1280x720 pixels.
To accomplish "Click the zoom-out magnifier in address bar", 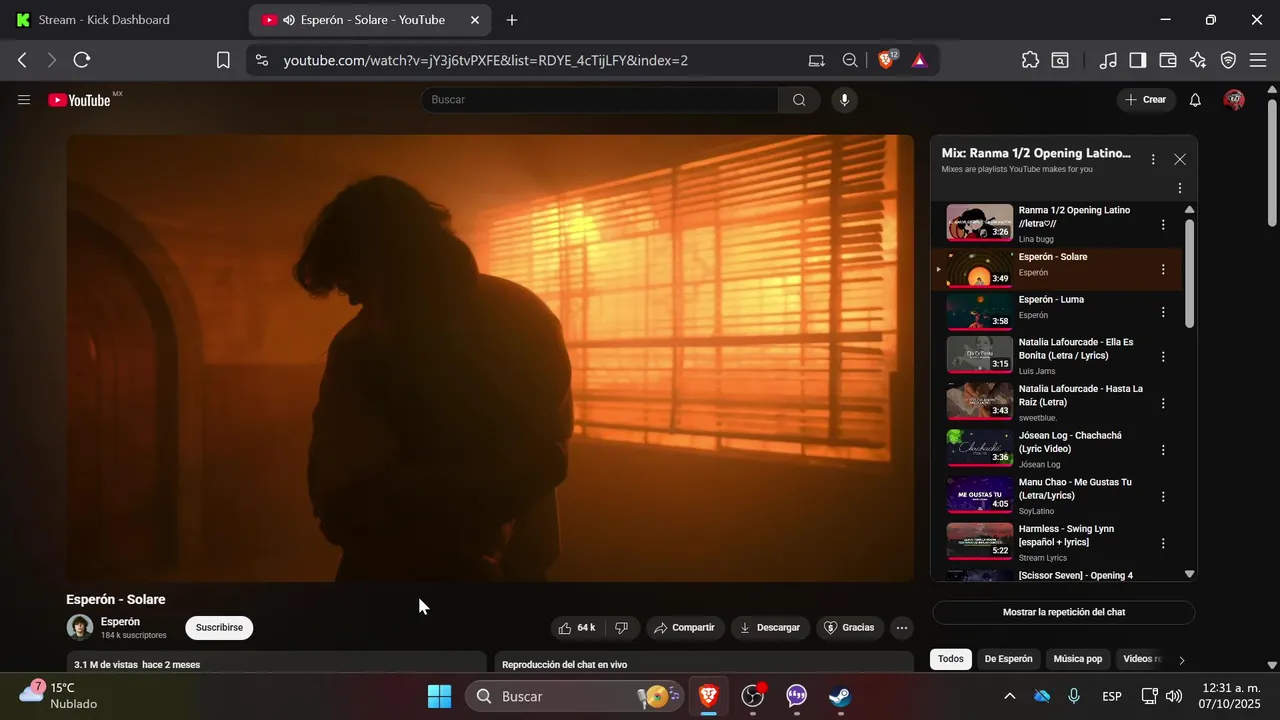I will coord(850,60).
